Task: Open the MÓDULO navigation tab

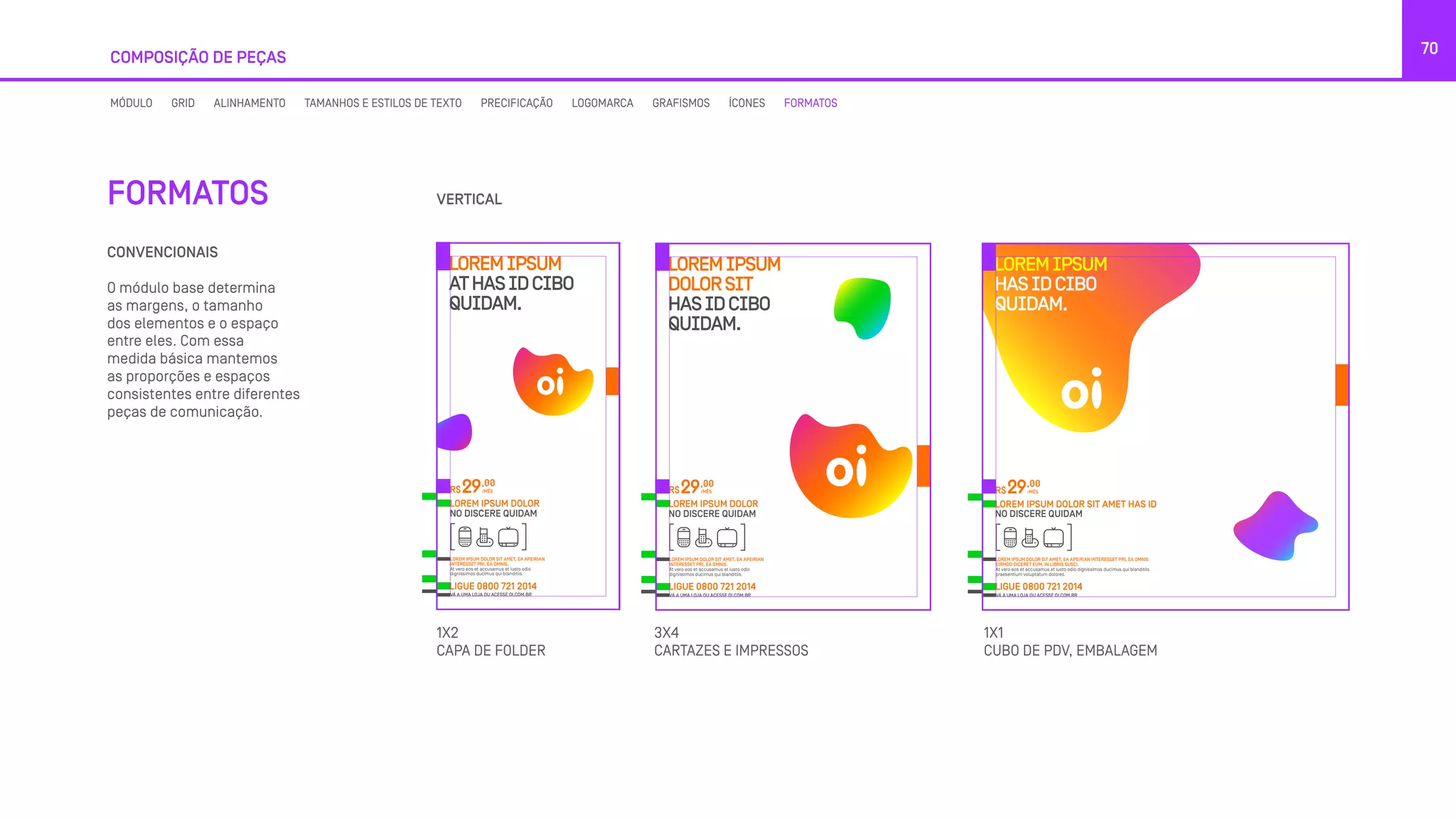Action: 131,103
